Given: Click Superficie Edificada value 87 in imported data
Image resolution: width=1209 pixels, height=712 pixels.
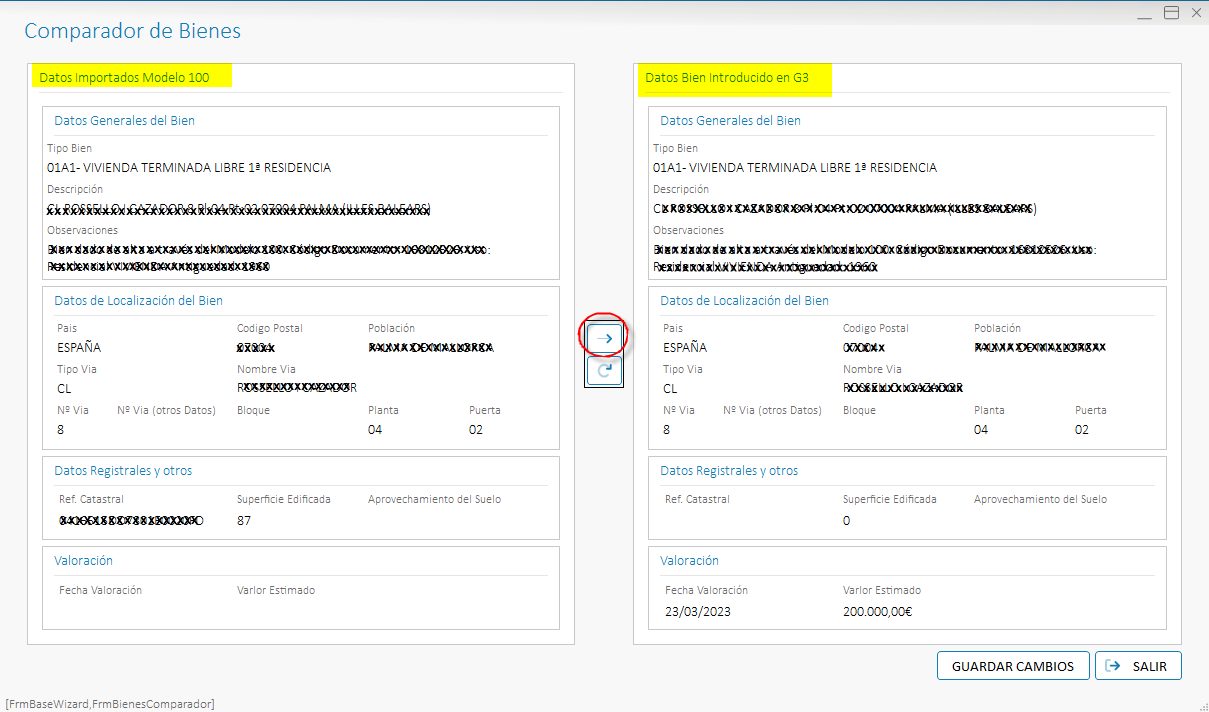Looking at the screenshot, I should [x=244, y=520].
